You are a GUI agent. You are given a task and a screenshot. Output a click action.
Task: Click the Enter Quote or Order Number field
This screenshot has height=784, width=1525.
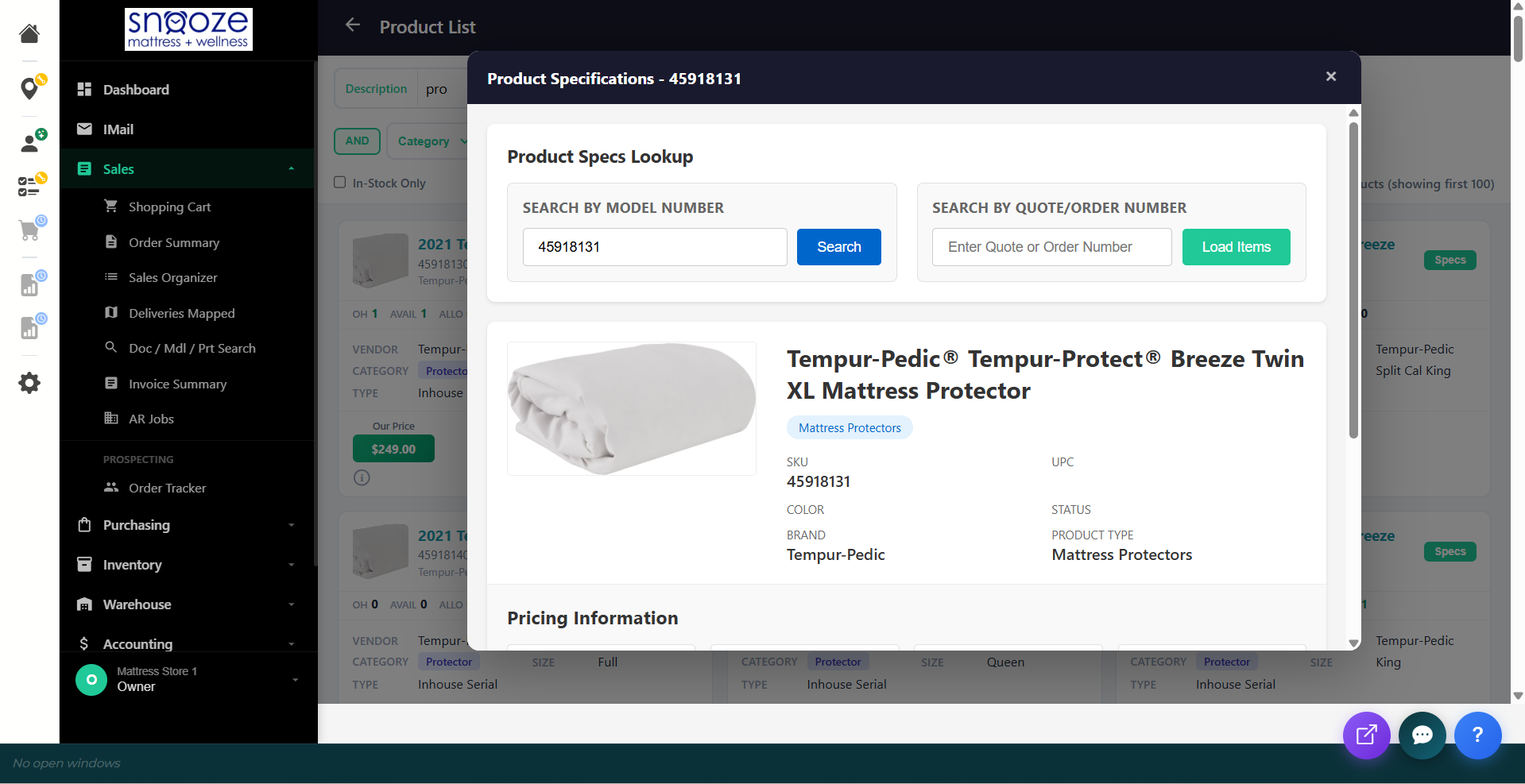pos(1051,247)
